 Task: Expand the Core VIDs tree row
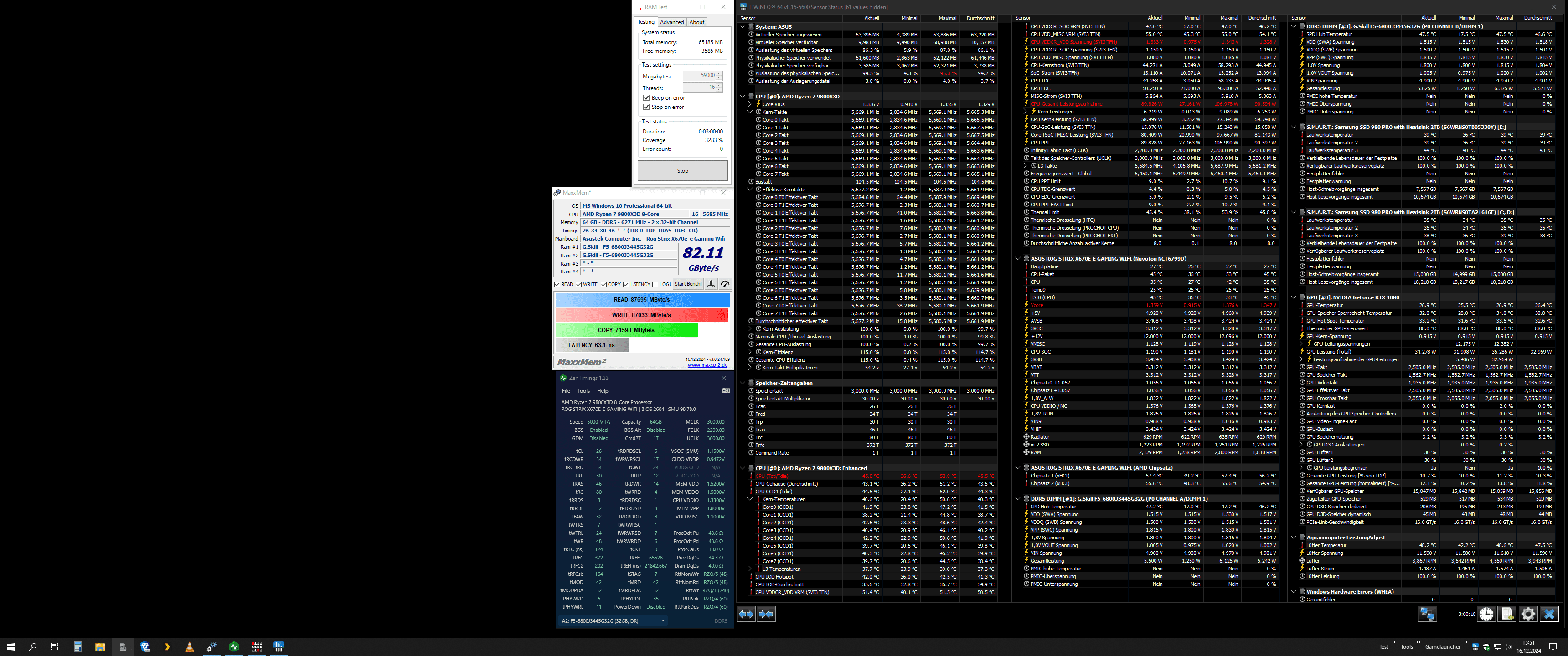pos(750,104)
